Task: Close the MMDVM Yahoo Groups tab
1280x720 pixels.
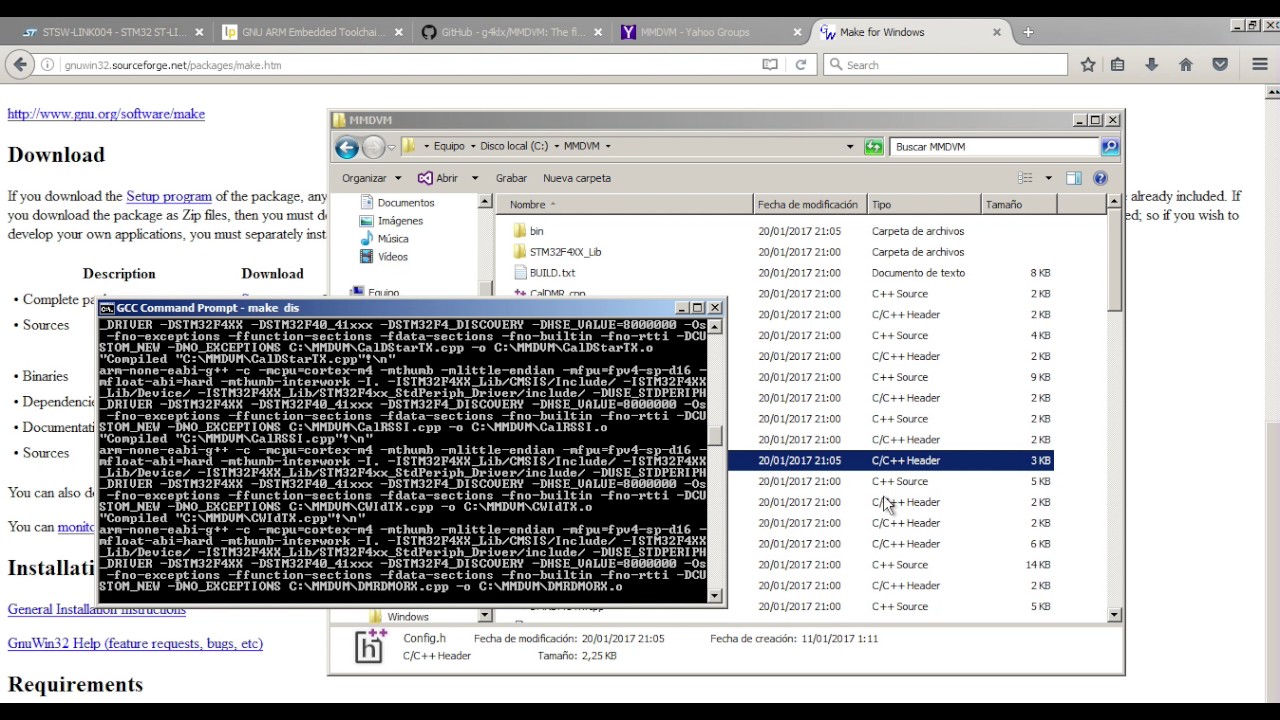Action: (x=797, y=32)
